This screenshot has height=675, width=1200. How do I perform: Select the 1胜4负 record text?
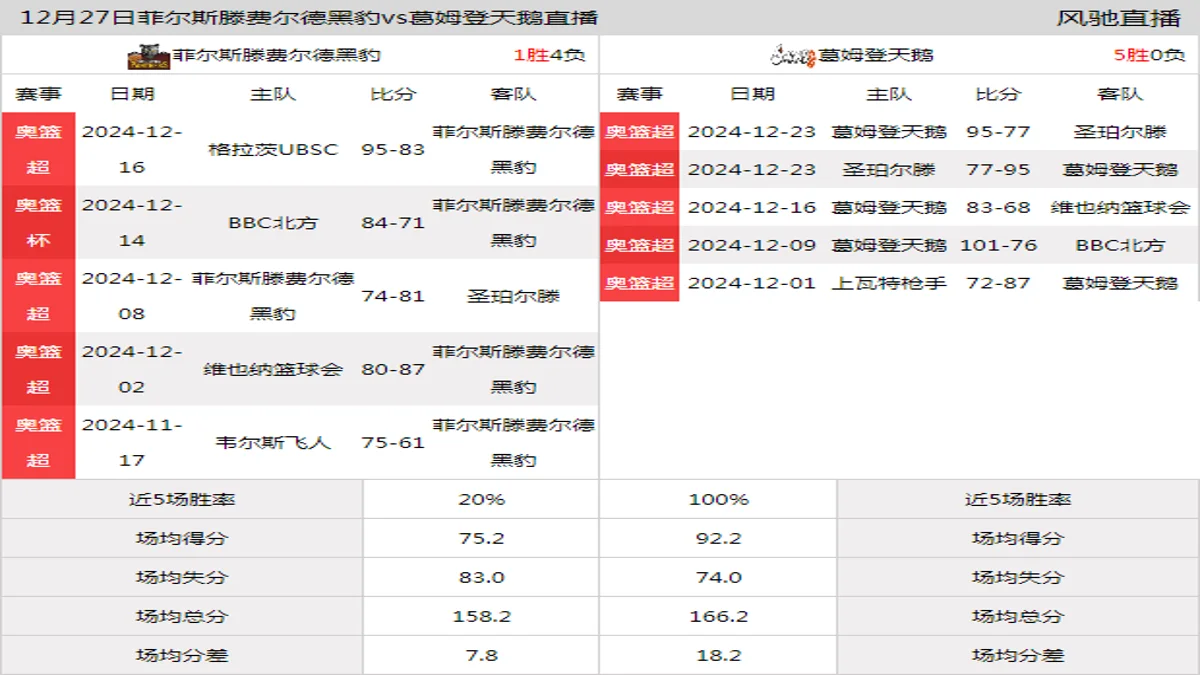[549, 56]
